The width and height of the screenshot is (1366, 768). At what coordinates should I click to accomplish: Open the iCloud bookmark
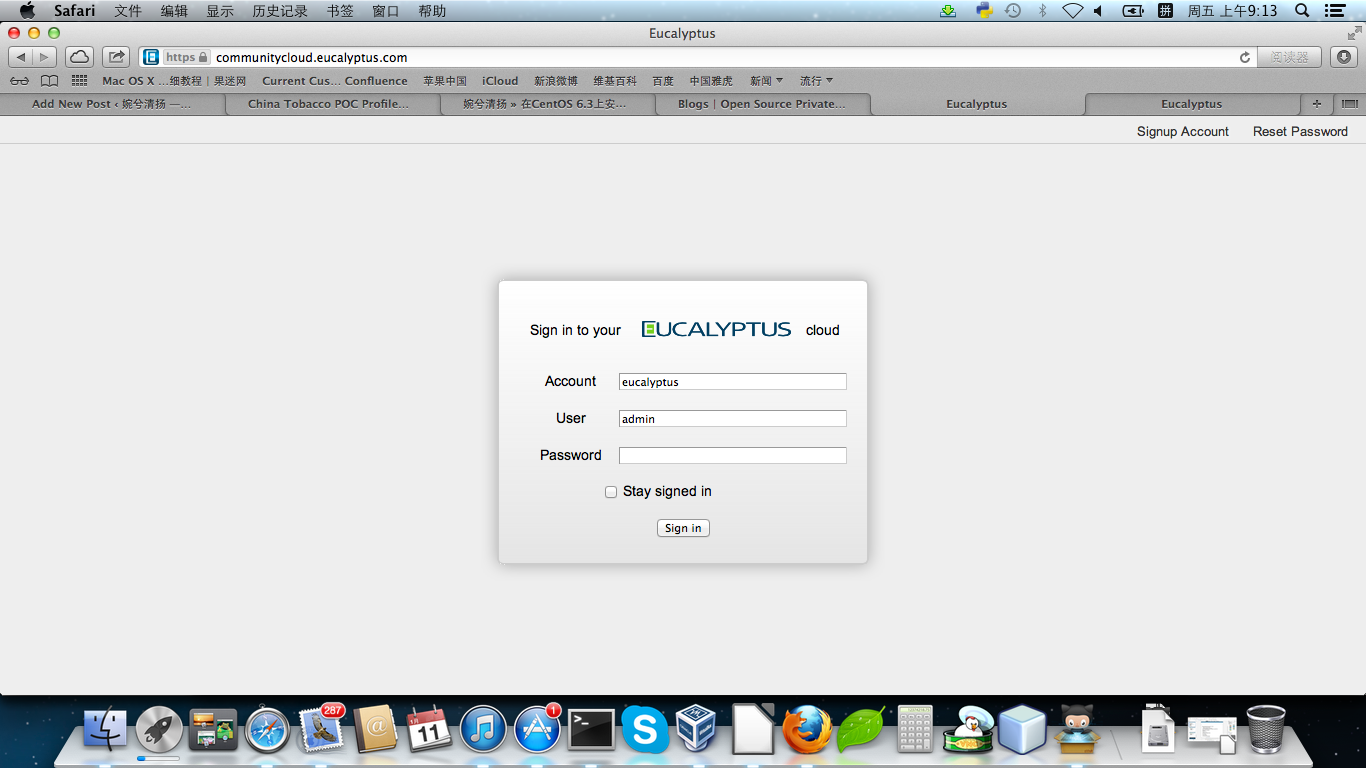point(500,81)
